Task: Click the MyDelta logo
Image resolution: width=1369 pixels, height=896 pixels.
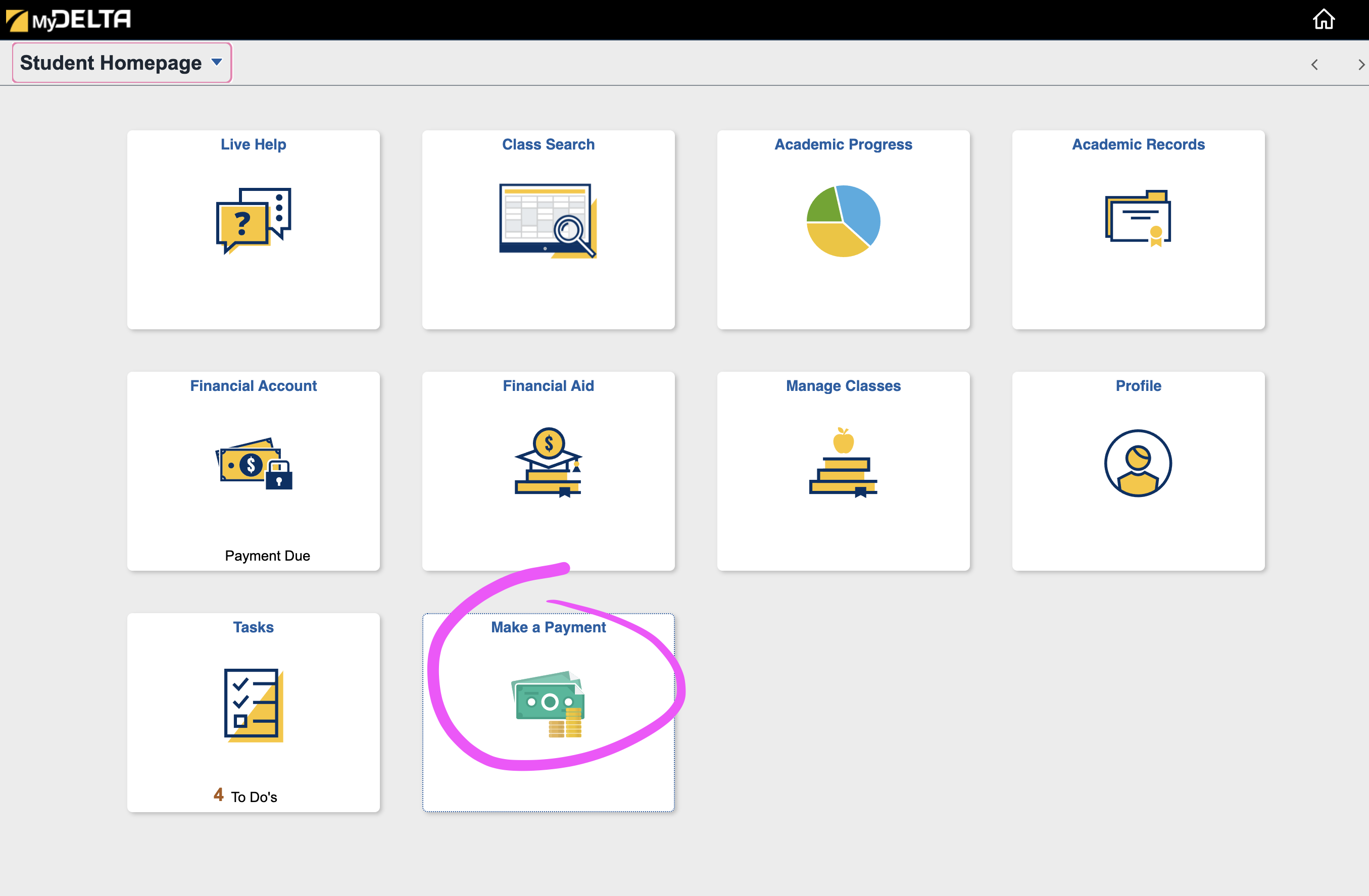Action: pyautogui.click(x=69, y=20)
